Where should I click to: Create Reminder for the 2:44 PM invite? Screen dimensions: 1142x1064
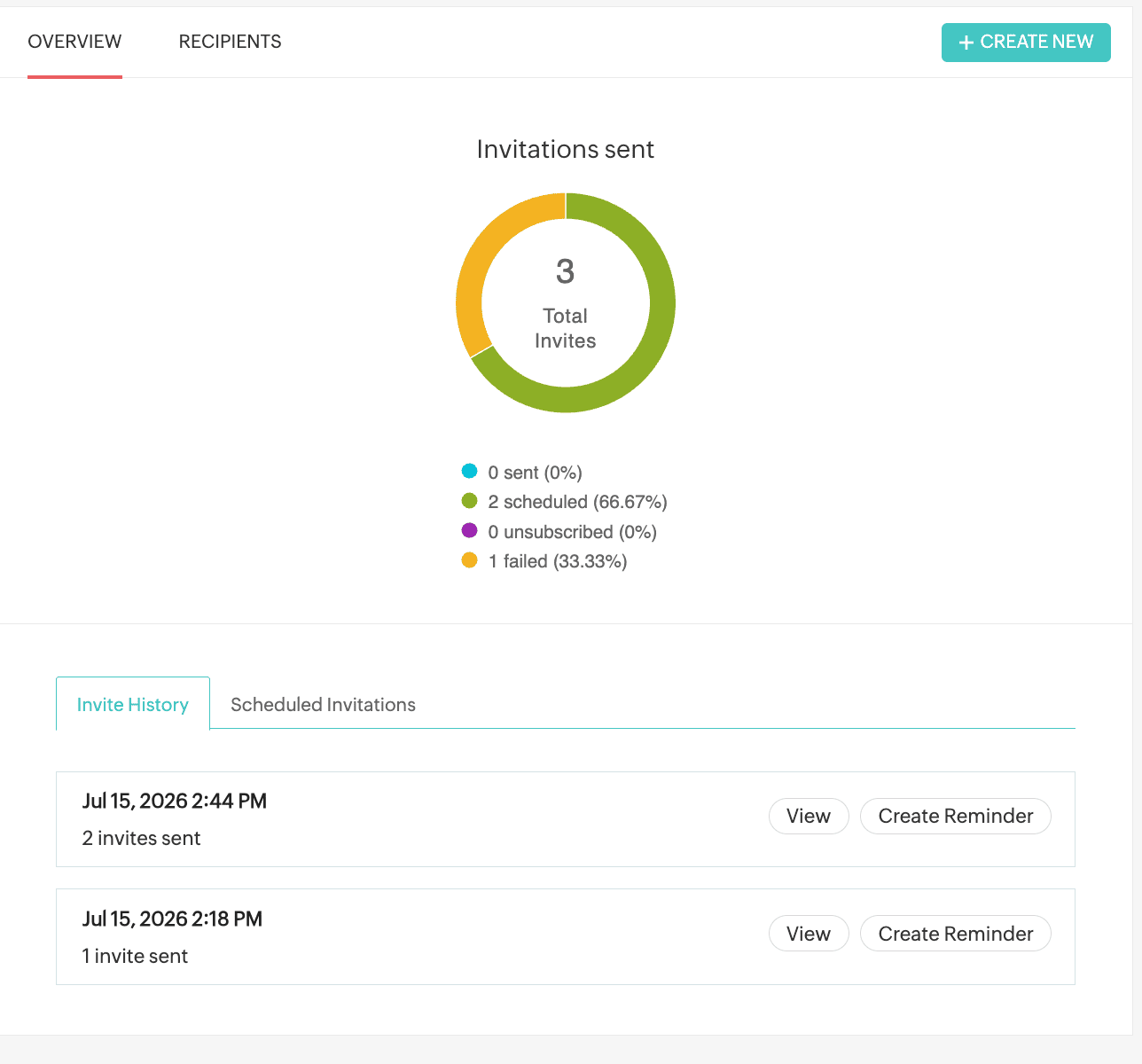tap(956, 816)
